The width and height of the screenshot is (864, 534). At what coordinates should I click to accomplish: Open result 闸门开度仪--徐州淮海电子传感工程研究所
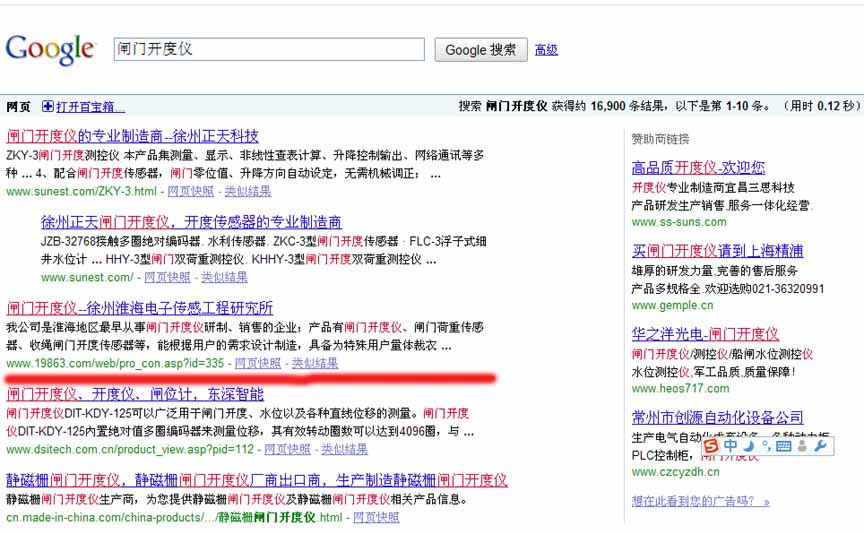pyautogui.click(x=139, y=308)
